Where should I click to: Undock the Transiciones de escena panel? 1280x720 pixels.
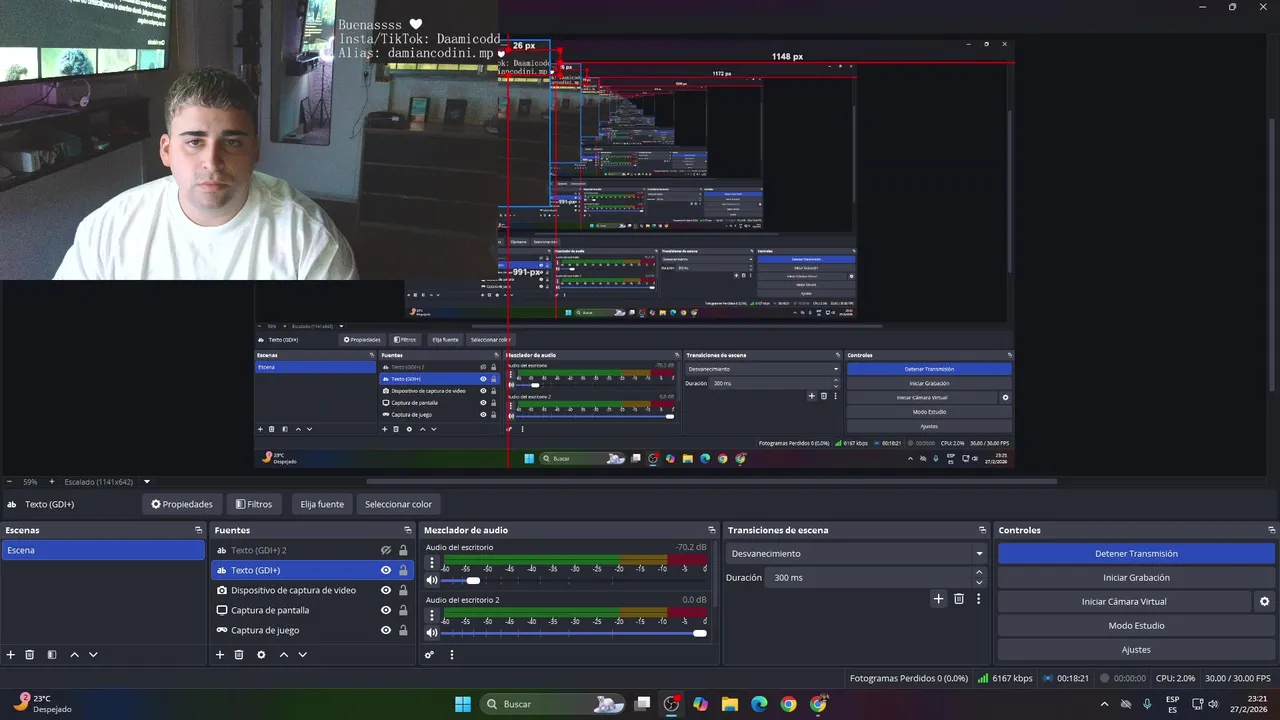tap(982, 530)
